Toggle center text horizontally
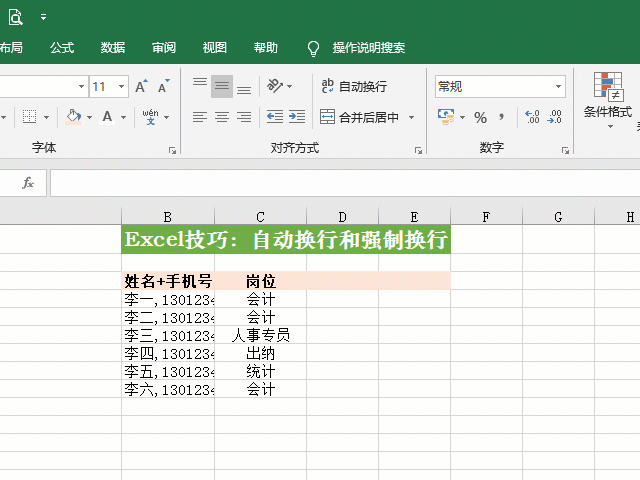The image size is (640, 480). (x=222, y=117)
